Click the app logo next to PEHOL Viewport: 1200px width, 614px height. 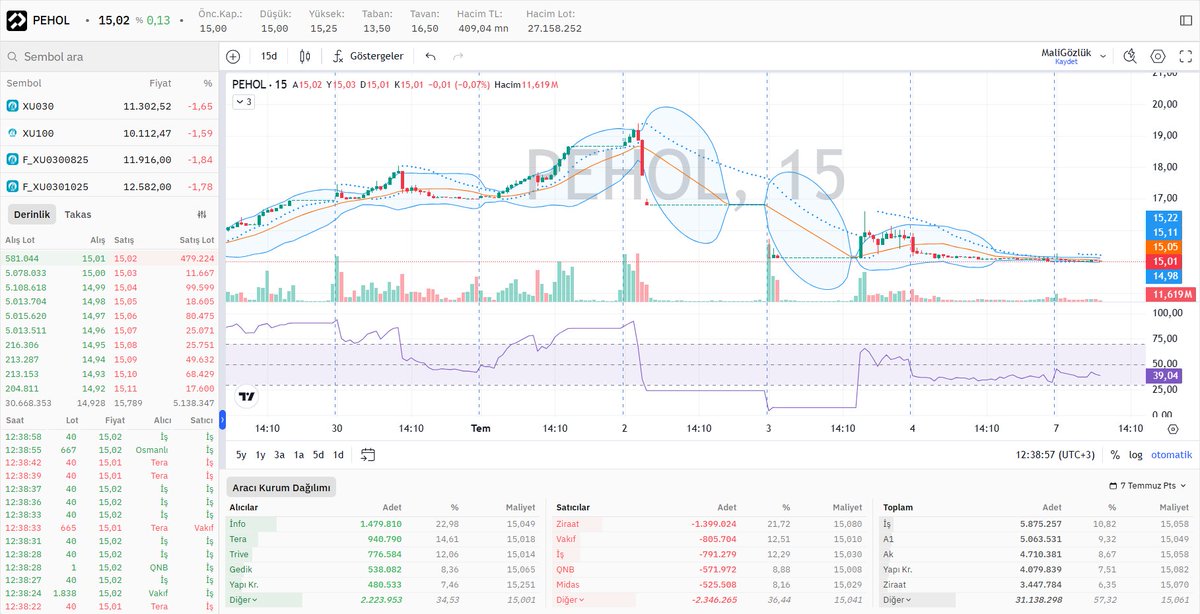pos(17,20)
